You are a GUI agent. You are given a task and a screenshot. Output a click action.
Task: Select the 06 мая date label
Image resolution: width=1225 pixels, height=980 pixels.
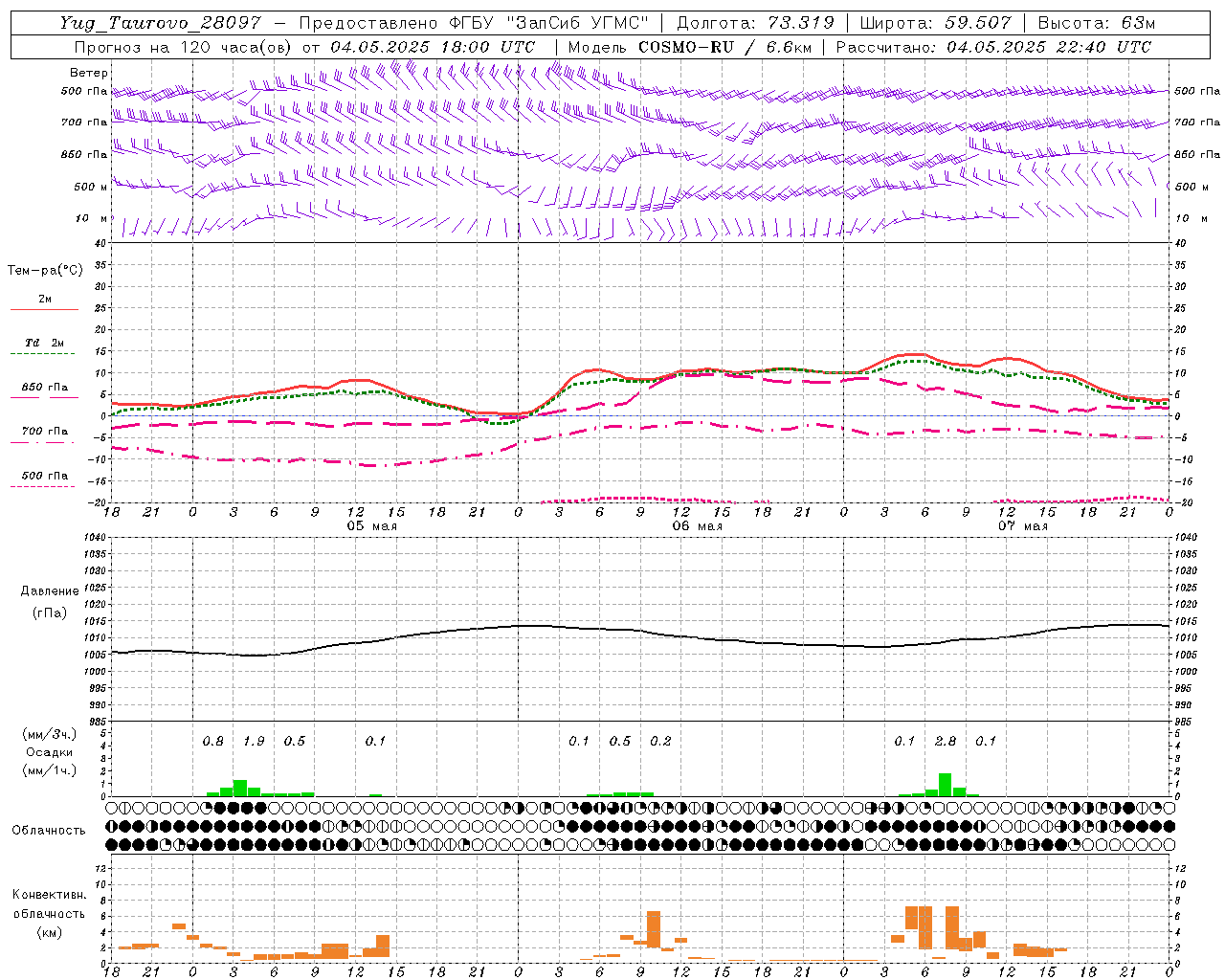[x=697, y=526]
